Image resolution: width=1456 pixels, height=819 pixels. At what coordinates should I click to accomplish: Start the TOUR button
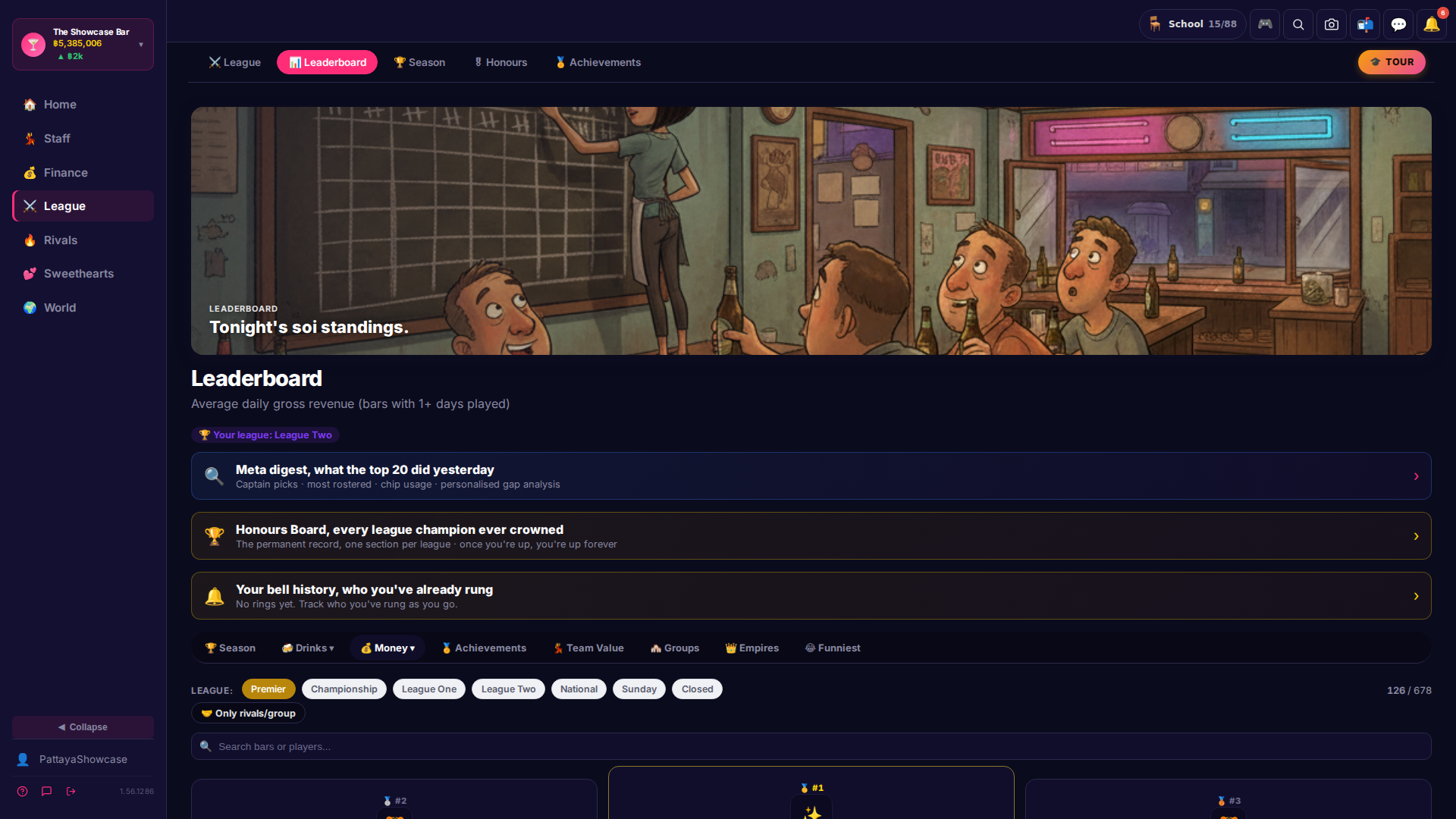1392,62
